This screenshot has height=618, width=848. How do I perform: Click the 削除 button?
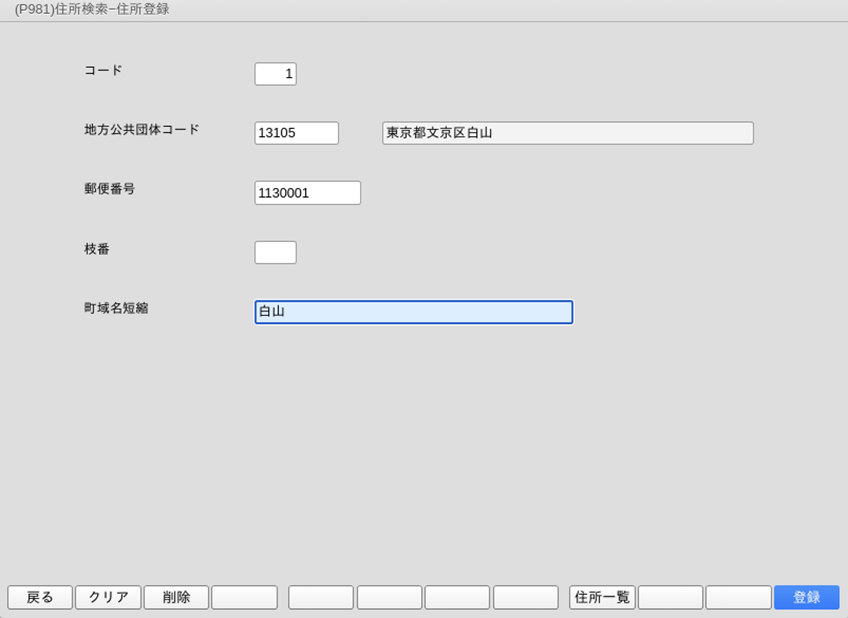[176, 597]
